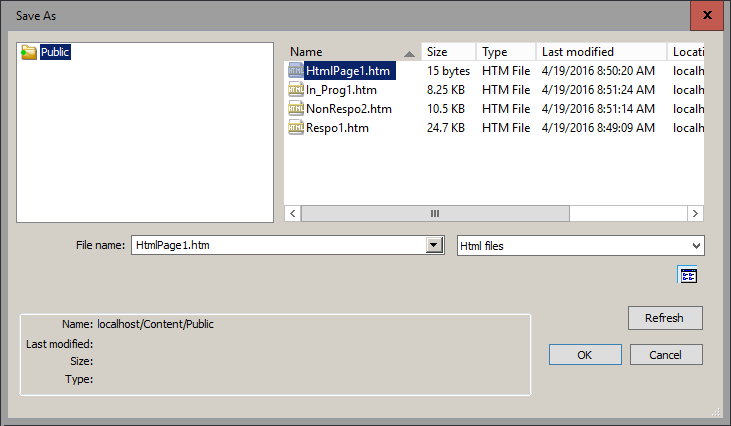Click the Save As title bar text

click(36, 16)
